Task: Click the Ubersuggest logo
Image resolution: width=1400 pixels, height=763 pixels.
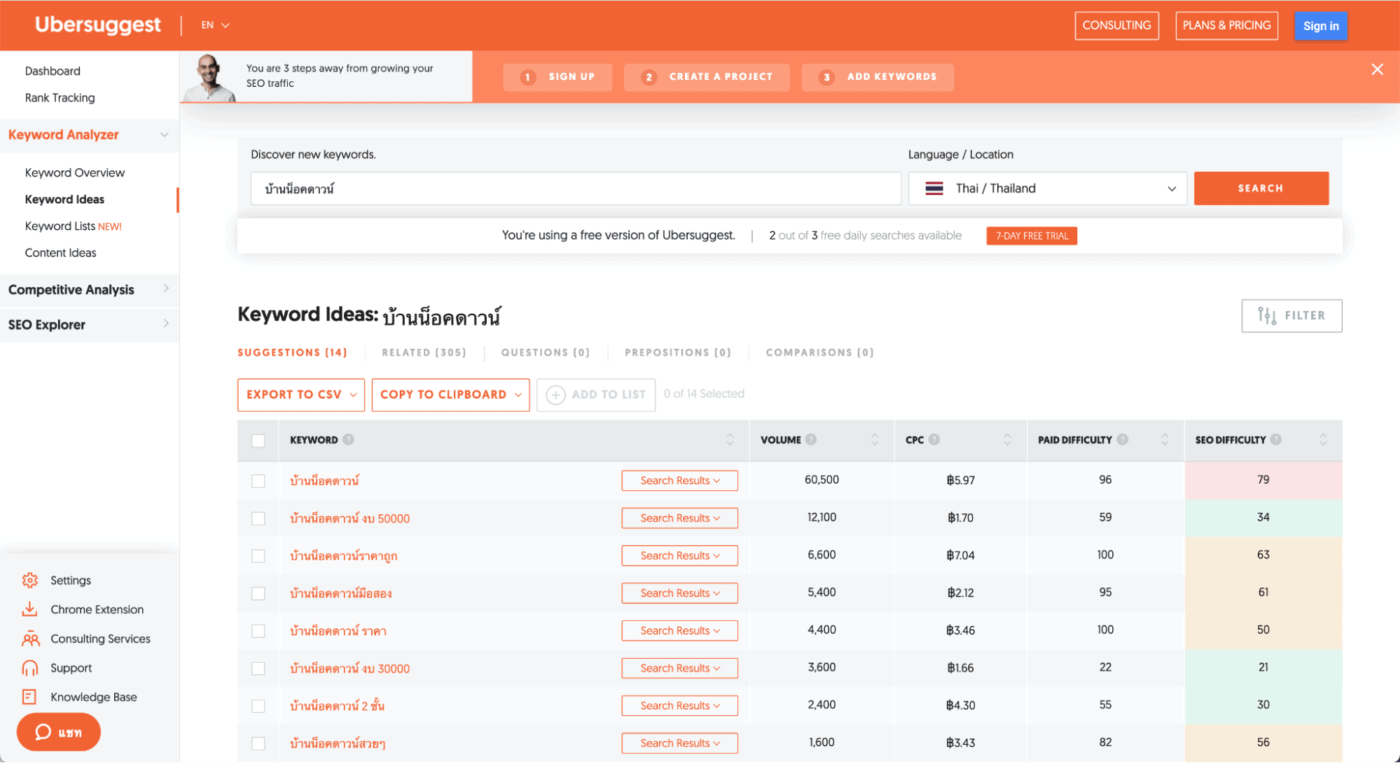Action: tap(98, 25)
